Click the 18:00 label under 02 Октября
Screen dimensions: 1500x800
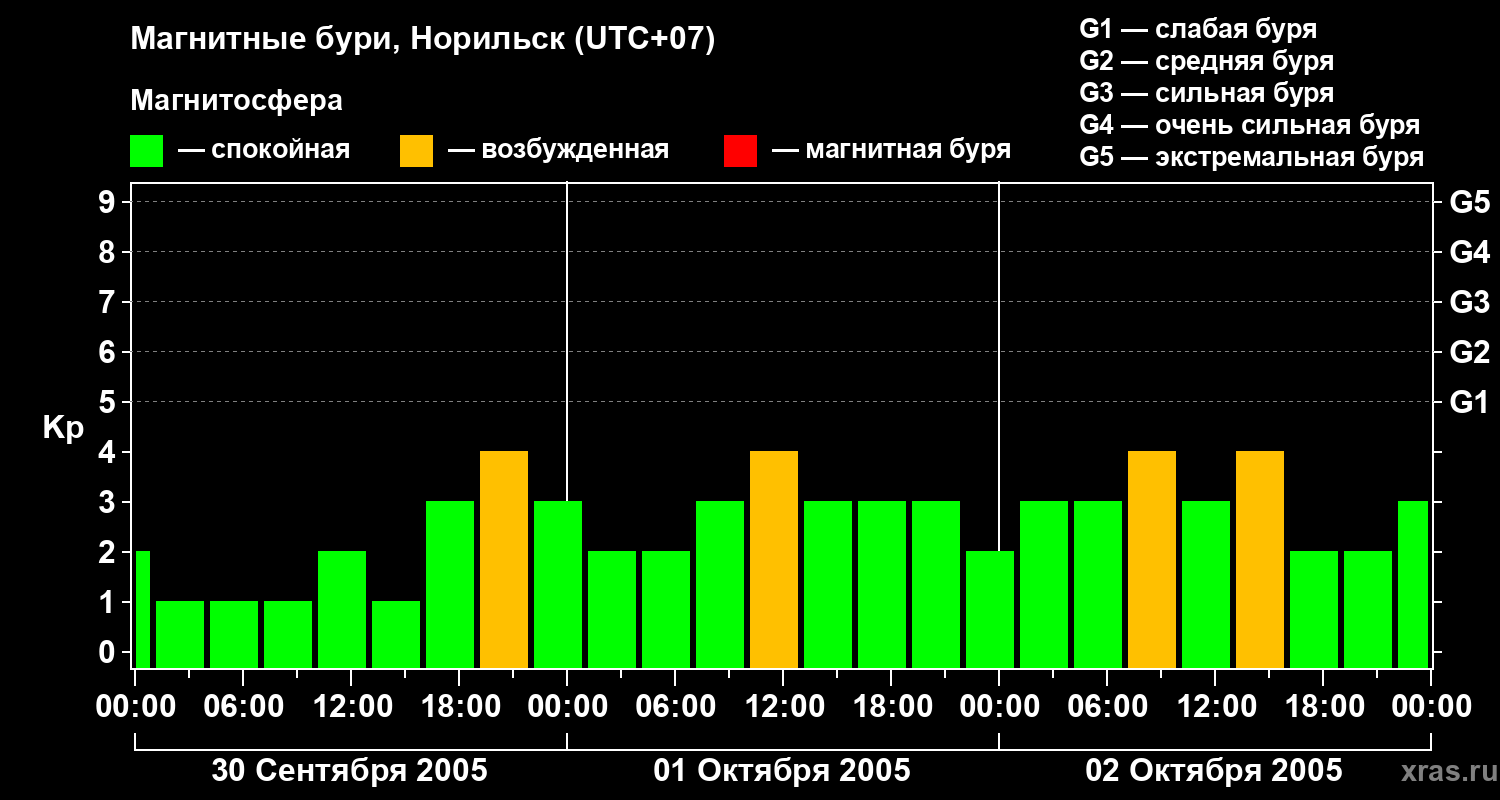[x=1323, y=707]
